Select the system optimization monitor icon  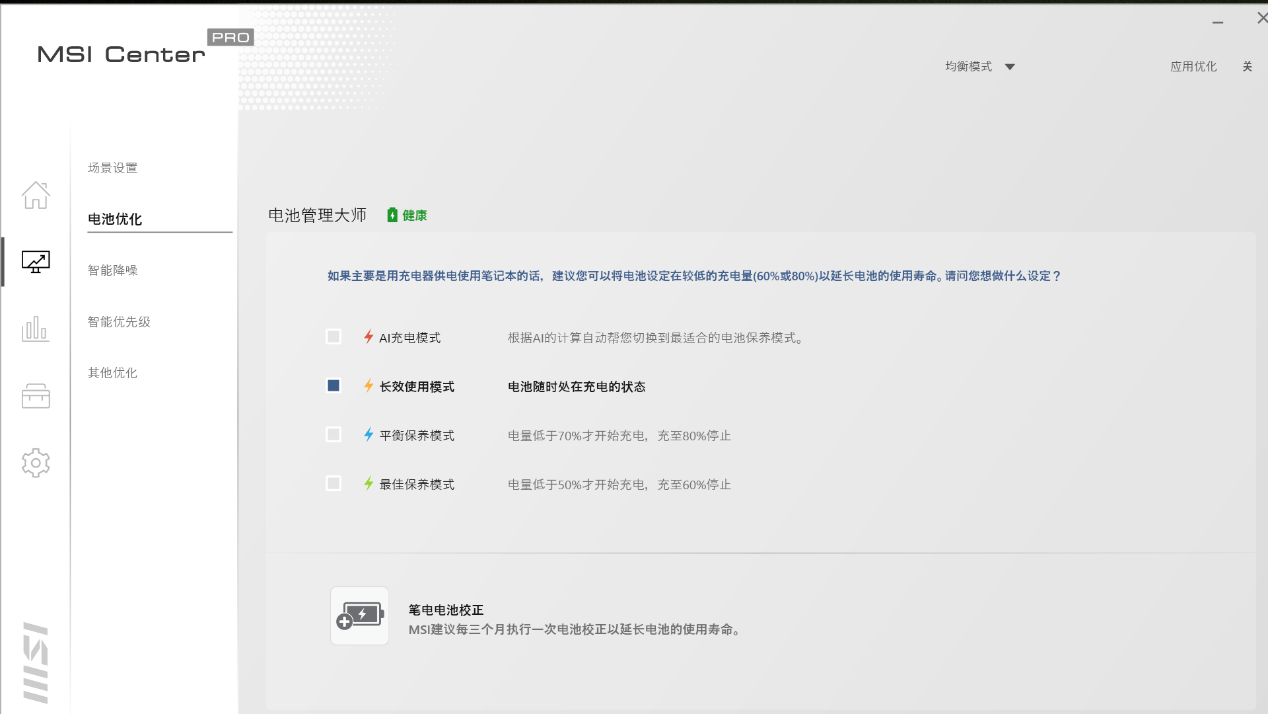point(35,262)
